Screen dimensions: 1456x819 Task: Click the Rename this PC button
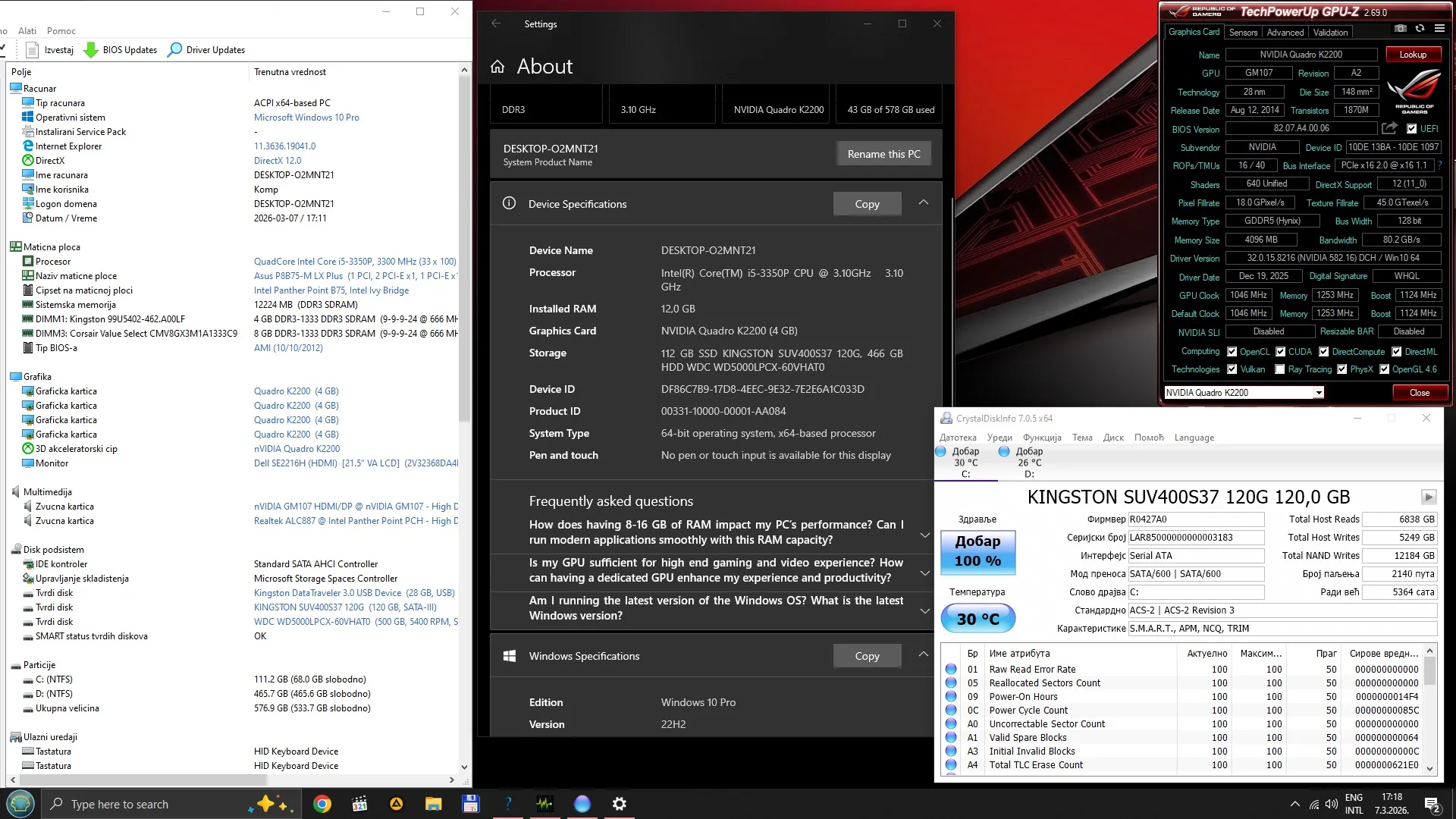[883, 154]
